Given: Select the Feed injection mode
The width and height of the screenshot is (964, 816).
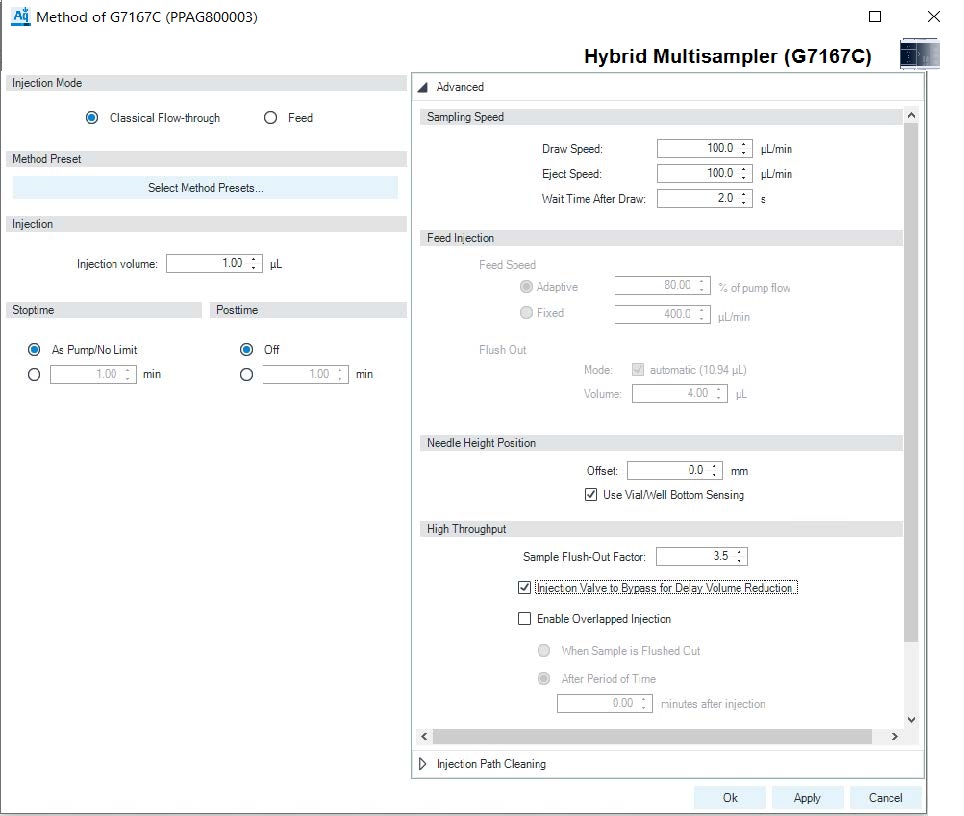Looking at the screenshot, I should (270, 117).
